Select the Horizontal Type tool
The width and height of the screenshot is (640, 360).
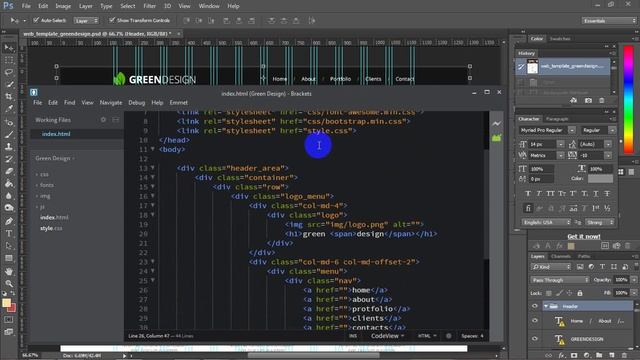click(9, 233)
